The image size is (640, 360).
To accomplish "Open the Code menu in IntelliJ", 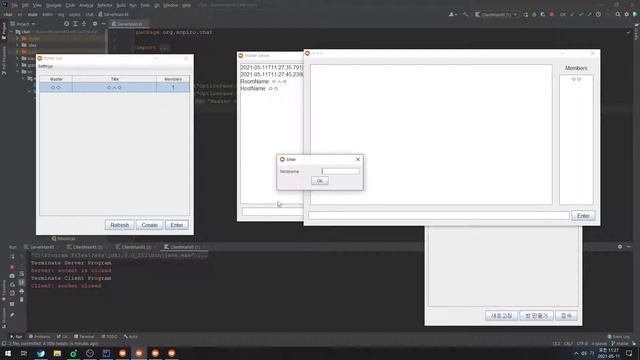I will coord(71,5).
